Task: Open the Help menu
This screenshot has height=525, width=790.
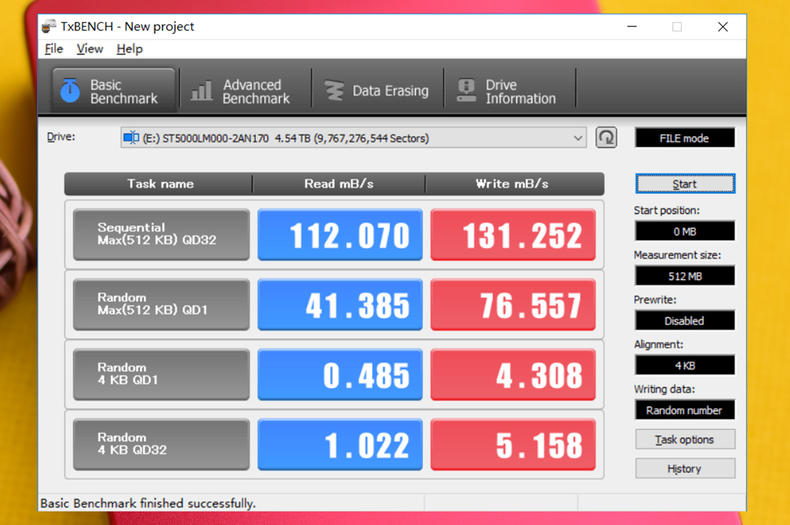Action: (x=129, y=49)
